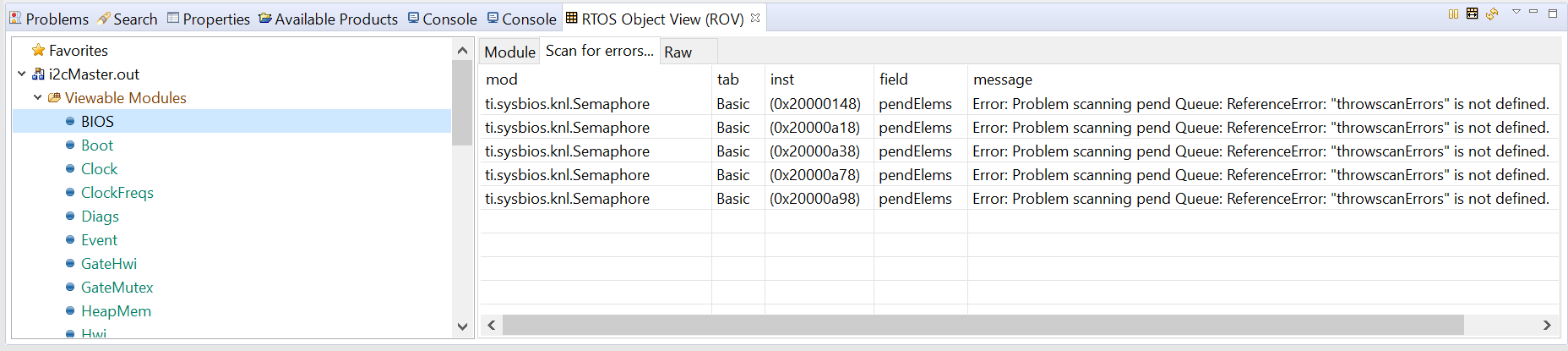1568x351 pixels.
Task: Click the yellow refresh arrows icon
Action: click(1492, 14)
